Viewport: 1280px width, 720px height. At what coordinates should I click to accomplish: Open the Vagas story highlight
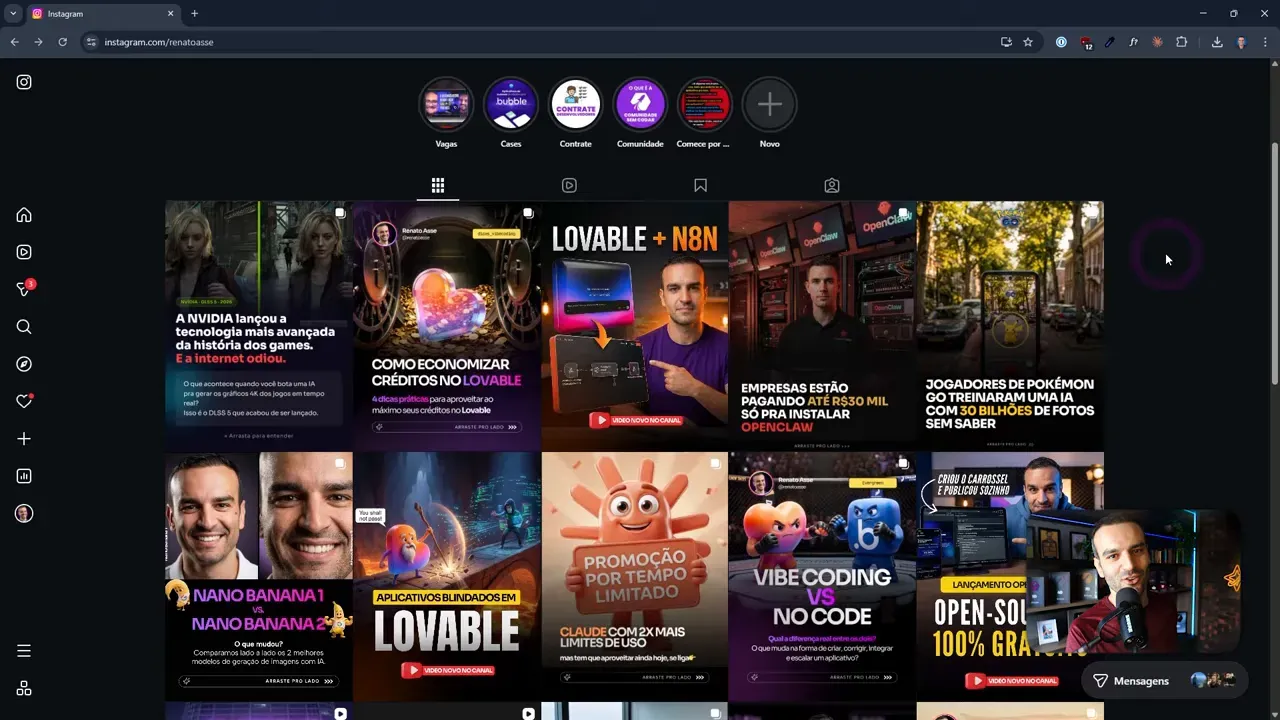pos(446,105)
